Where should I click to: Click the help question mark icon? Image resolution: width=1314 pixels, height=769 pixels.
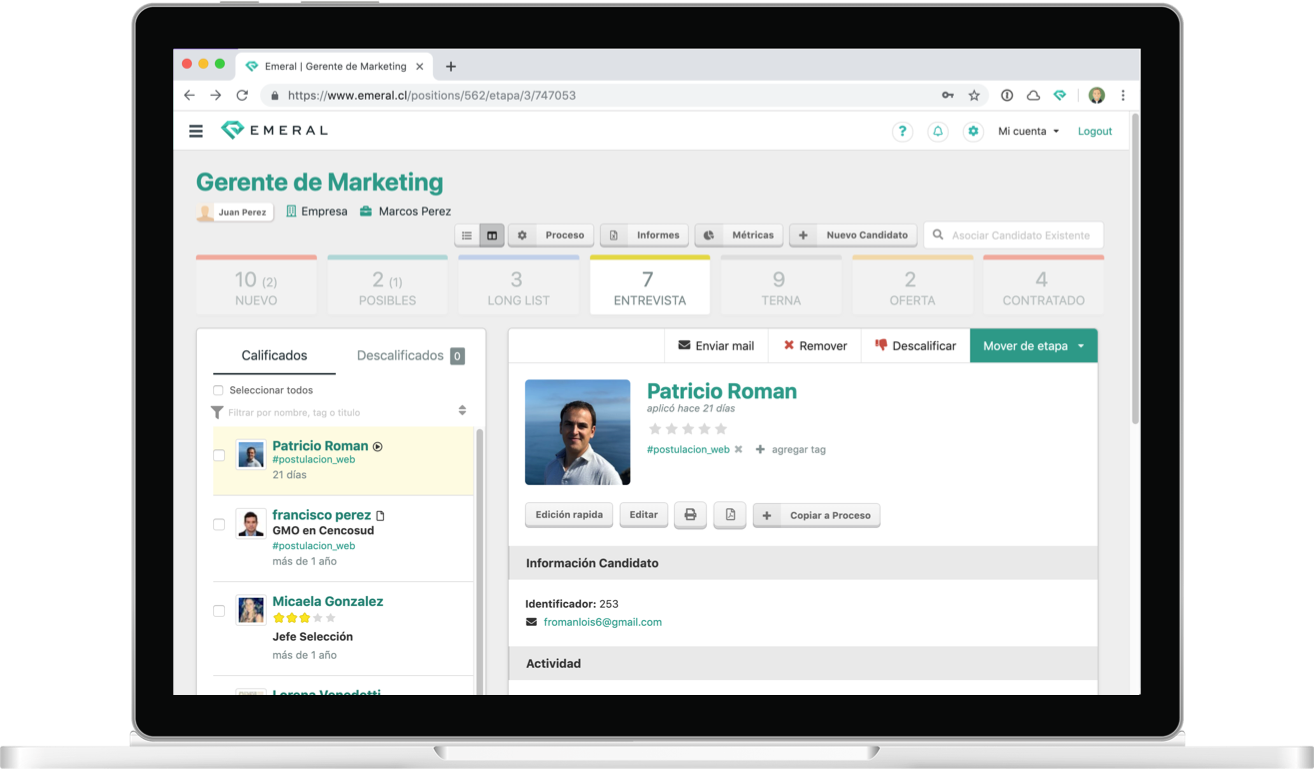click(x=902, y=131)
